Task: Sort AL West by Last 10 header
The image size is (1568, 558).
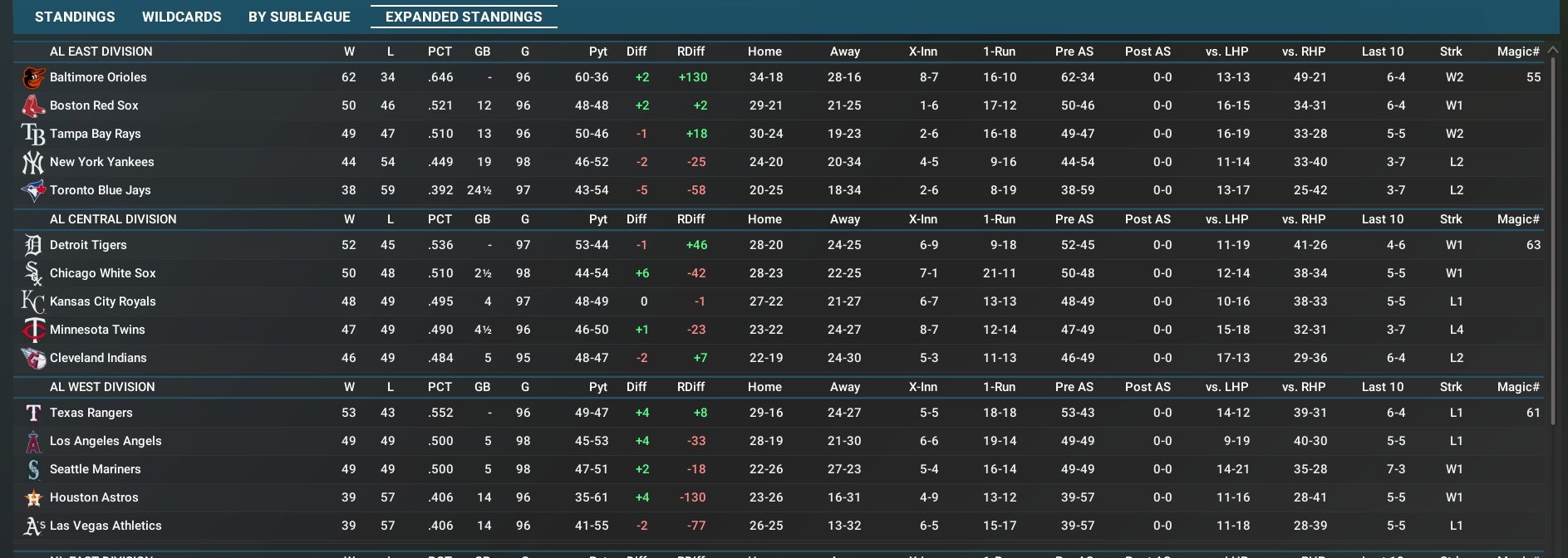Action: [1382, 387]
